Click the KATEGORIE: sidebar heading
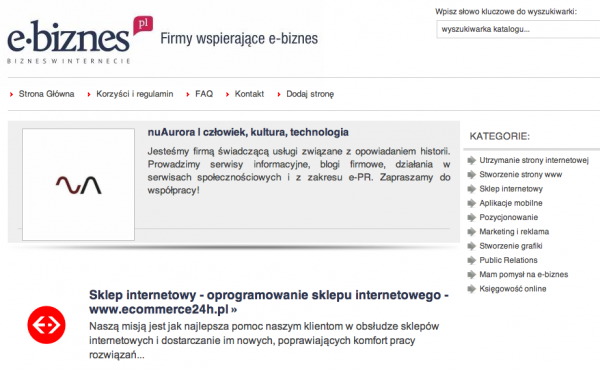Screen dimensions: 600x370 [x=499, y=136]
